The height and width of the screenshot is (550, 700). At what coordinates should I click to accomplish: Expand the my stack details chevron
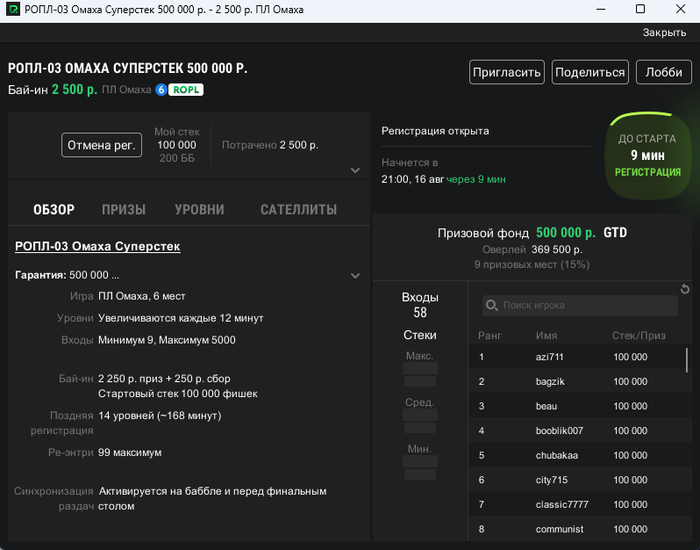tap(355, 170)
